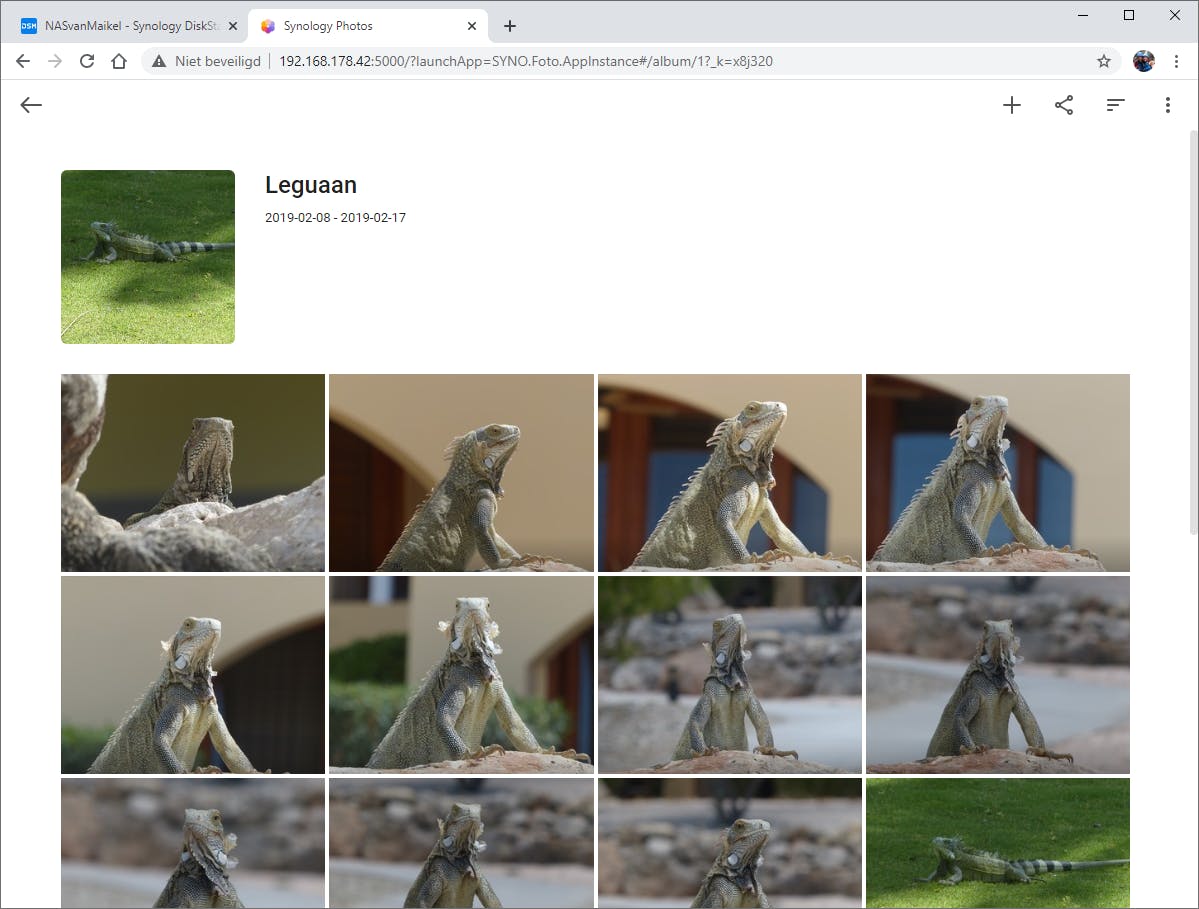This screenshot has width=1199, height=909.
Task: Open third photo in the first row
Action: coord(729,472)
